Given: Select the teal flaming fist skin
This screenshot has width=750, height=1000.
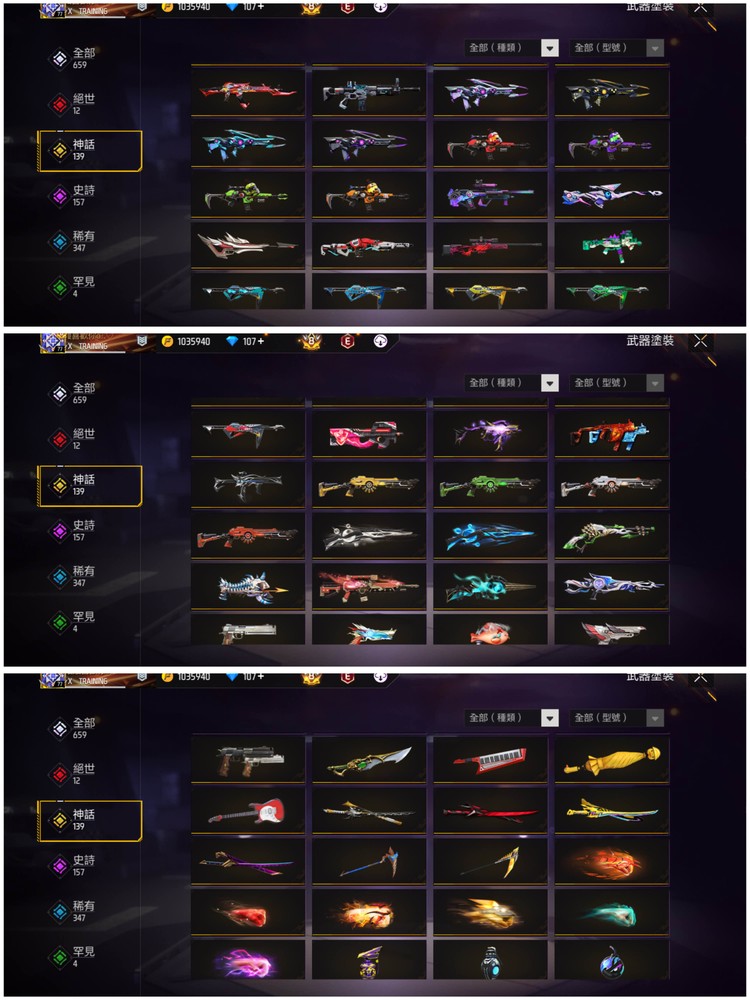Looking at the screenshot, I should (612, 912).
